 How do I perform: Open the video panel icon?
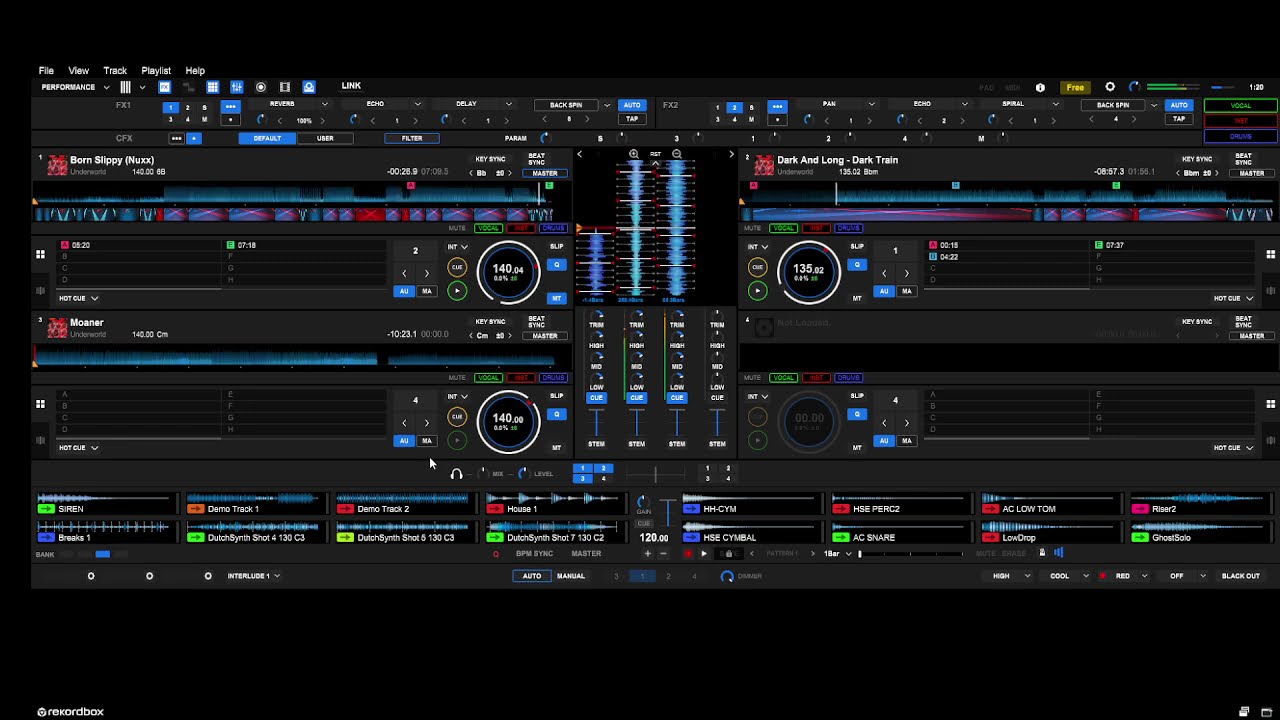pyautogui.click(x=285, y=87)
